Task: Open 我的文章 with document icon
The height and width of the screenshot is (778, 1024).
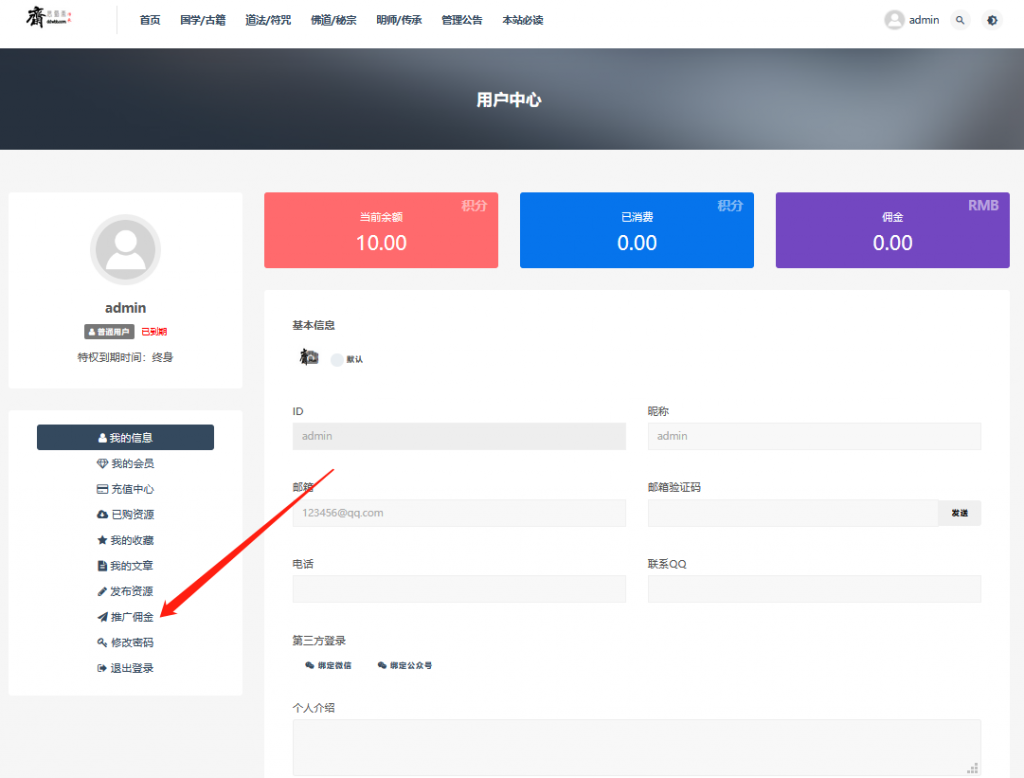Action: pyautogui.click(x=125, y=566)
